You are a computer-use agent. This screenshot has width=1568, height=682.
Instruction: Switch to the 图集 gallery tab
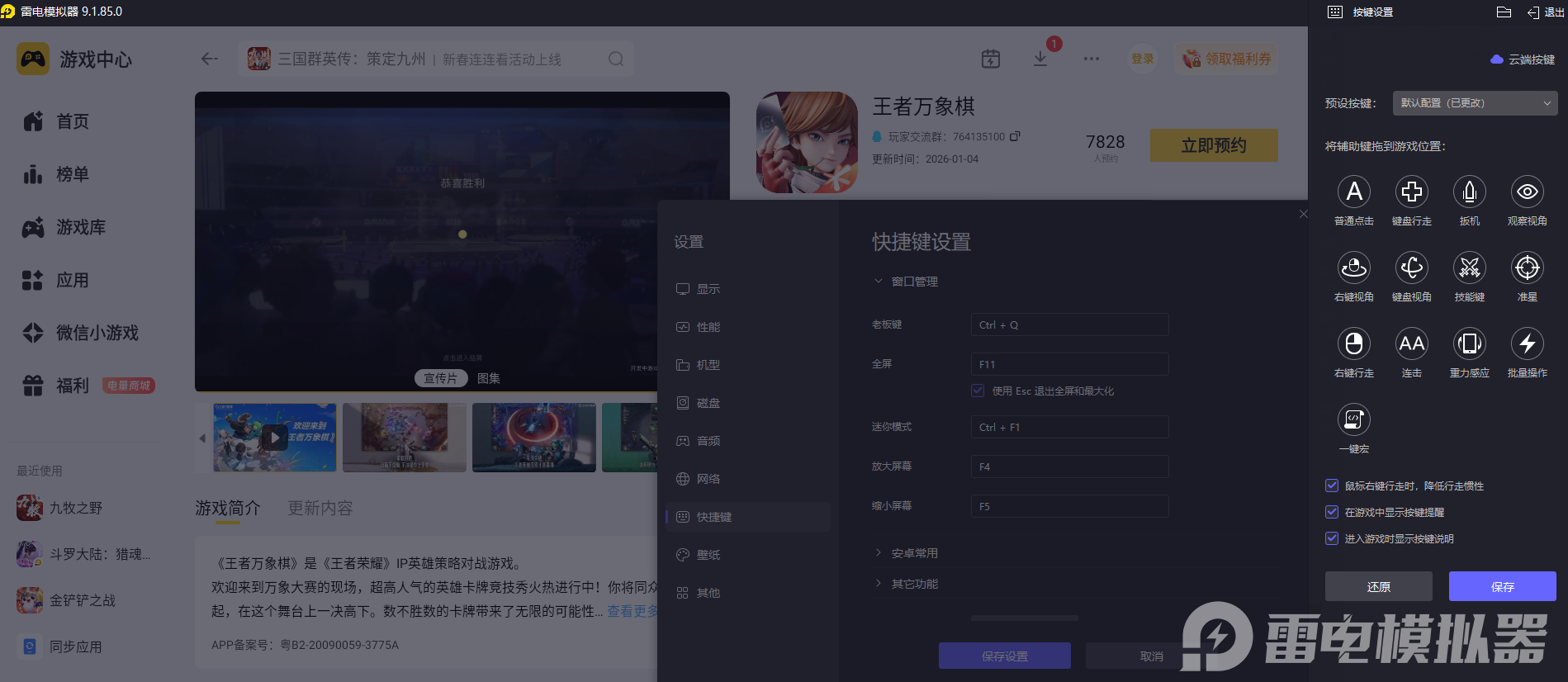[489, 378]
